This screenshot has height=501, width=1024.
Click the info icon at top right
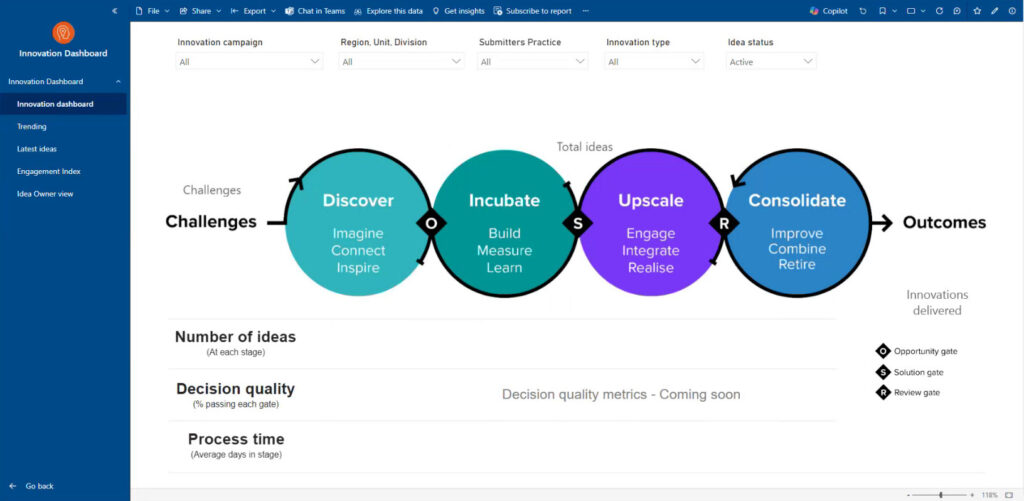[1012, 11]
